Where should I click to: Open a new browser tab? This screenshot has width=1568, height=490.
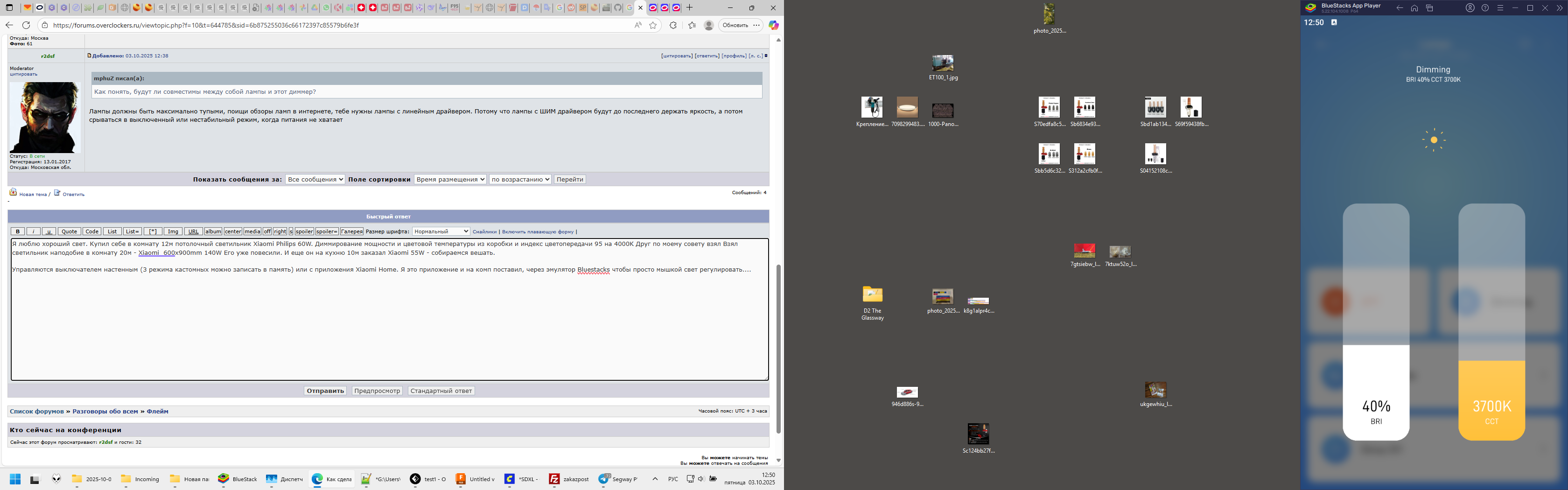tap(690, 7)
